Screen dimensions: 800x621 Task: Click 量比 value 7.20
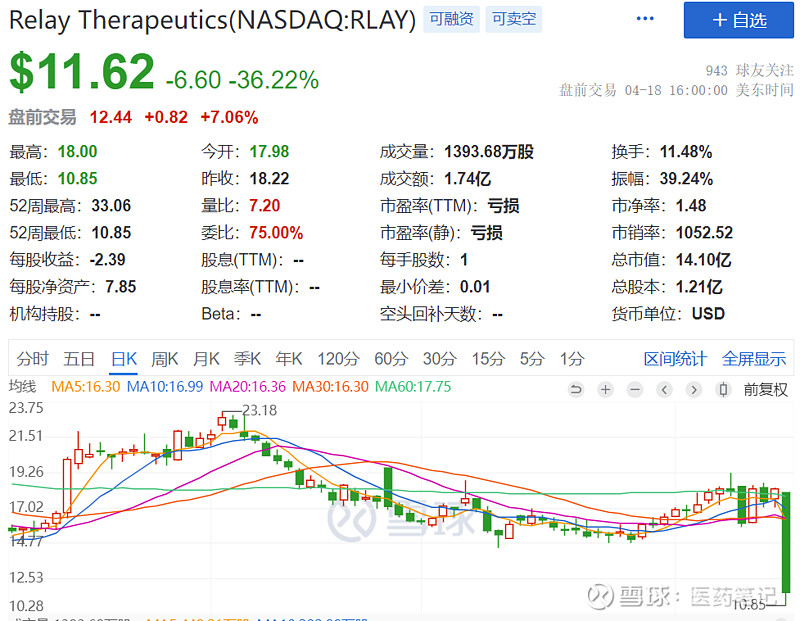(264, 206)
